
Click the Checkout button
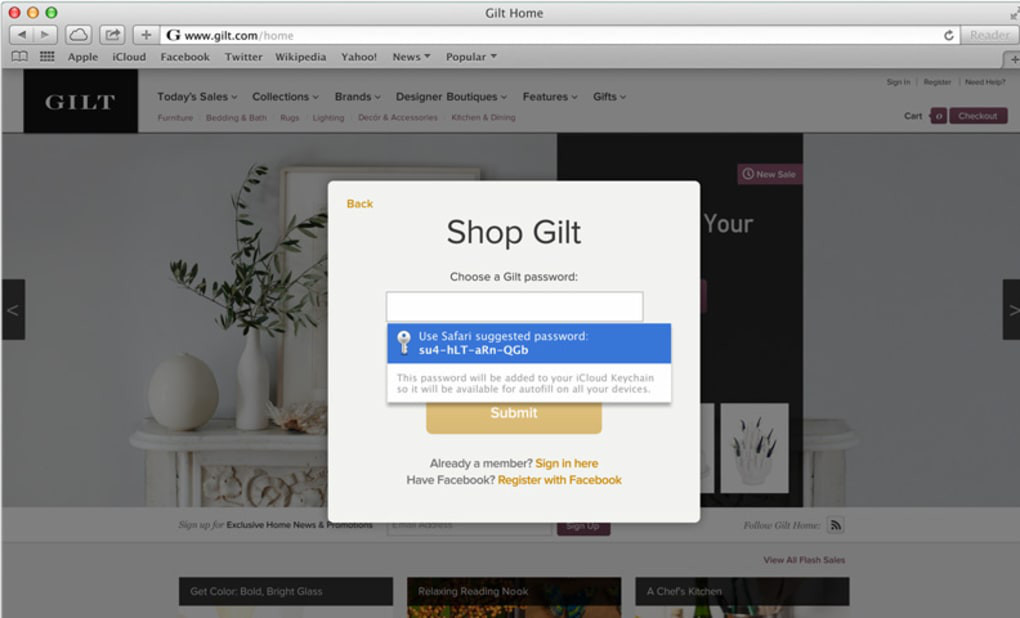(x=978, y=116)
